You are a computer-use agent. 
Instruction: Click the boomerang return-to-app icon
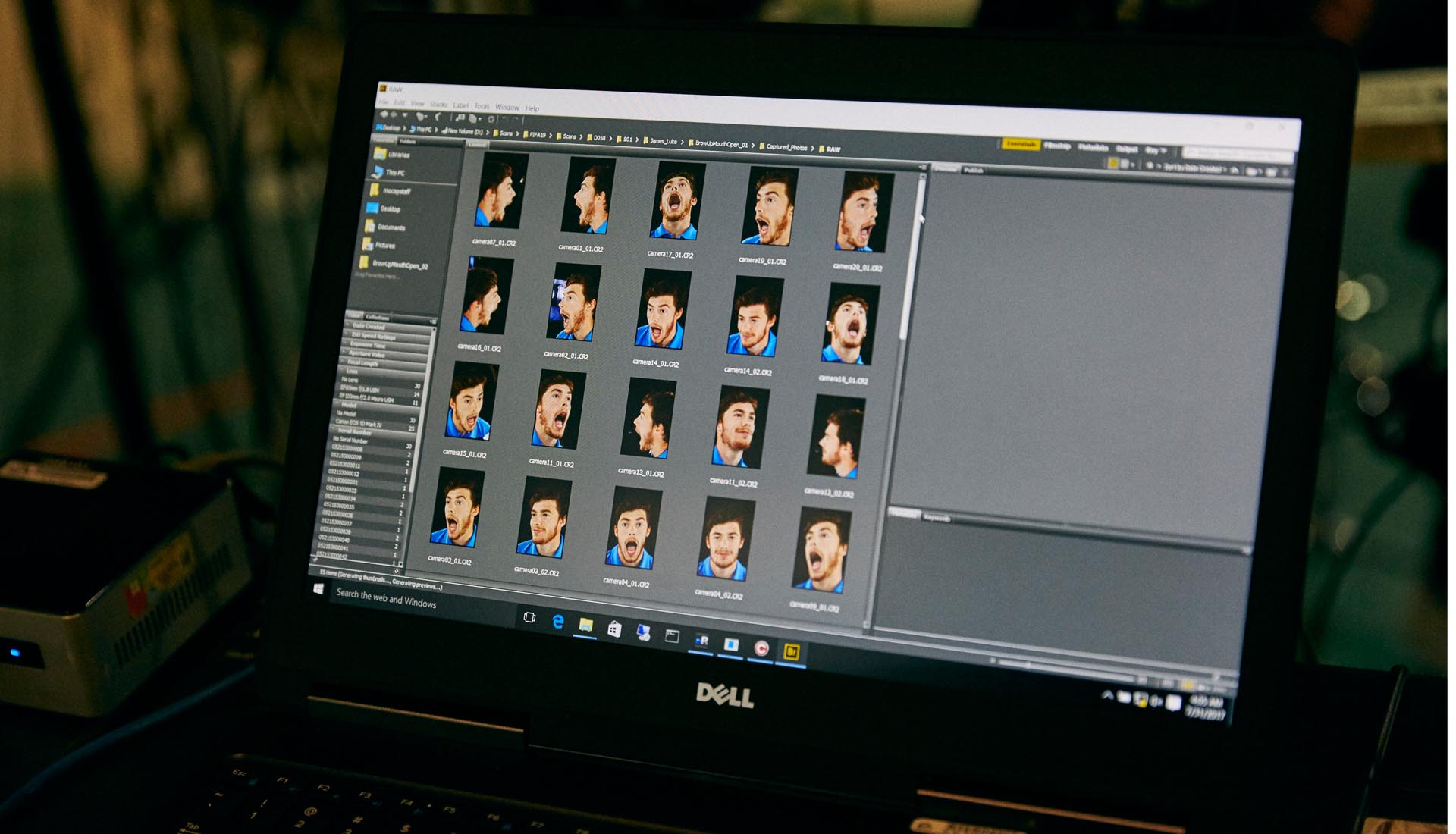[x=438, y=117]
